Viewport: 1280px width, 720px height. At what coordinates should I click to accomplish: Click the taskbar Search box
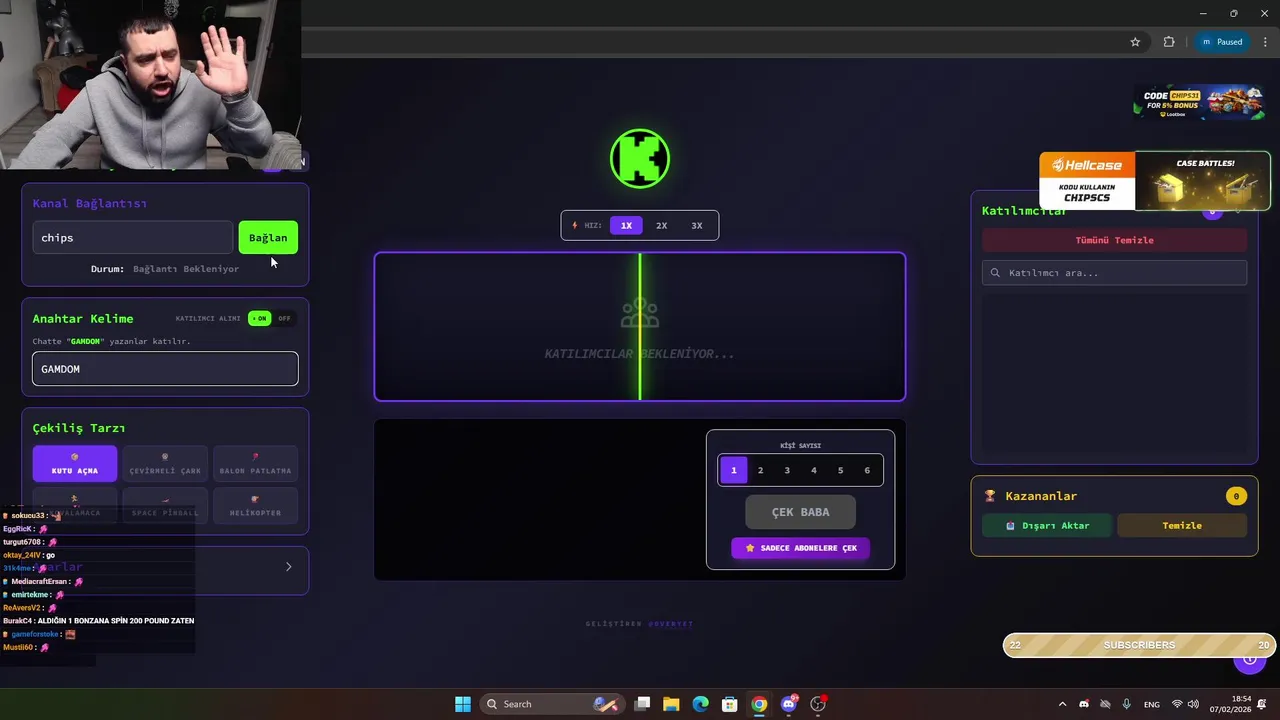tap(552, 704)
